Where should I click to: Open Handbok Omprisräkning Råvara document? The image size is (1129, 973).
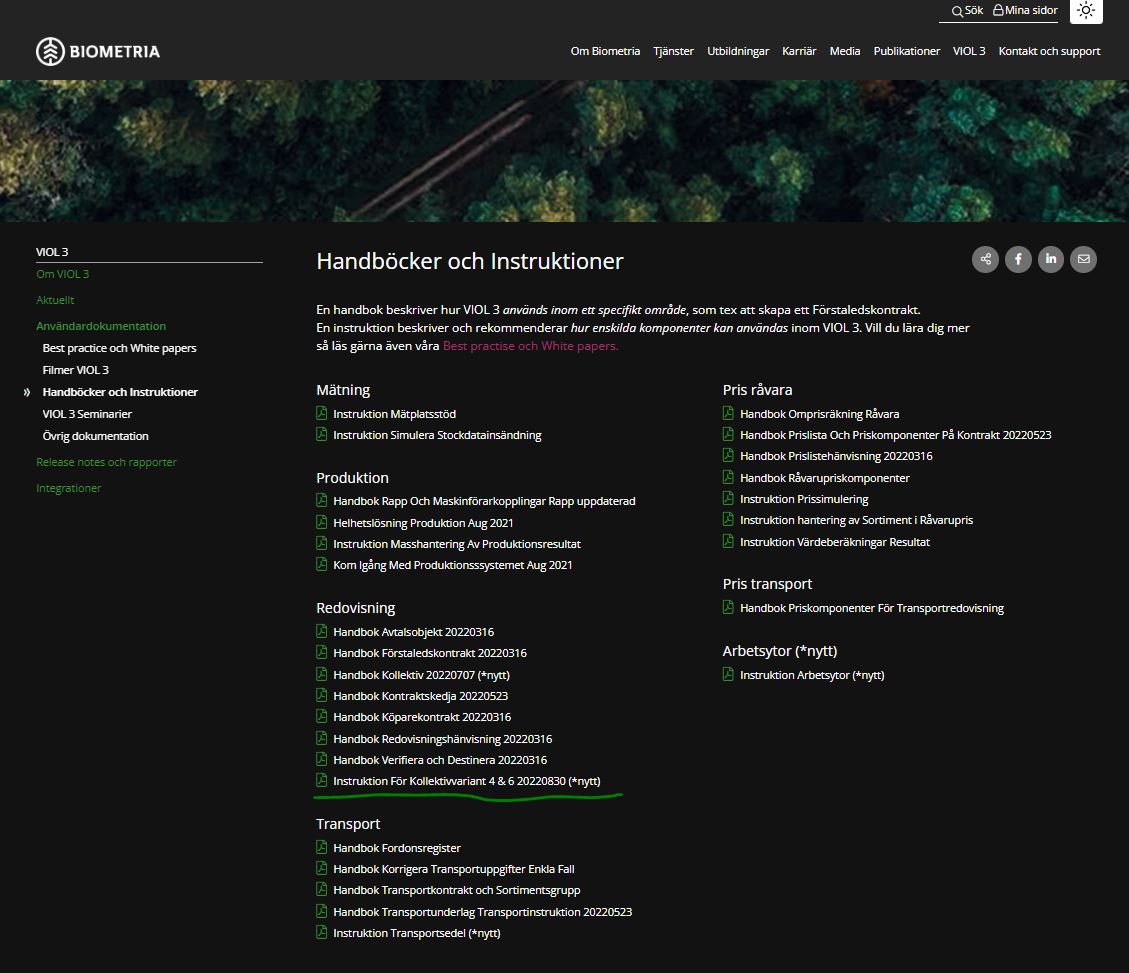tap(819, 414)
